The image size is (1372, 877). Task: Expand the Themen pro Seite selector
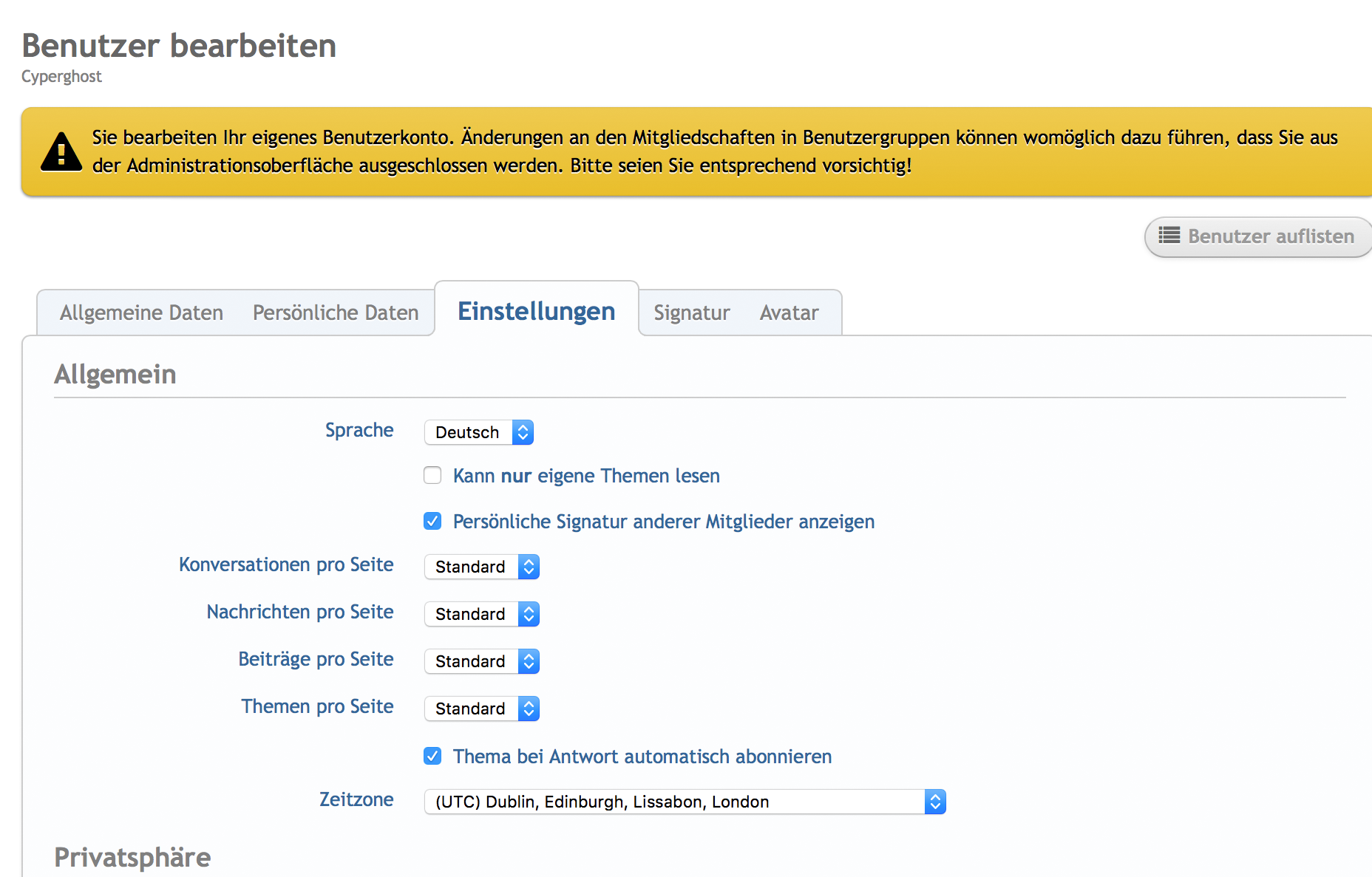482,709
